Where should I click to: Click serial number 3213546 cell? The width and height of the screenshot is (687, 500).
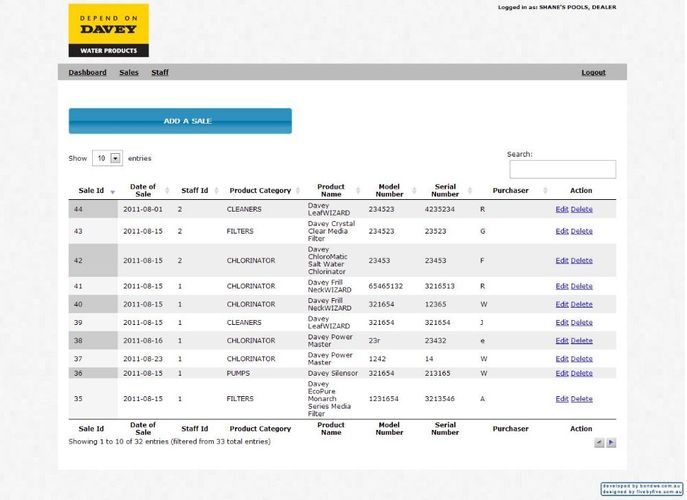[x=439, y=399]
